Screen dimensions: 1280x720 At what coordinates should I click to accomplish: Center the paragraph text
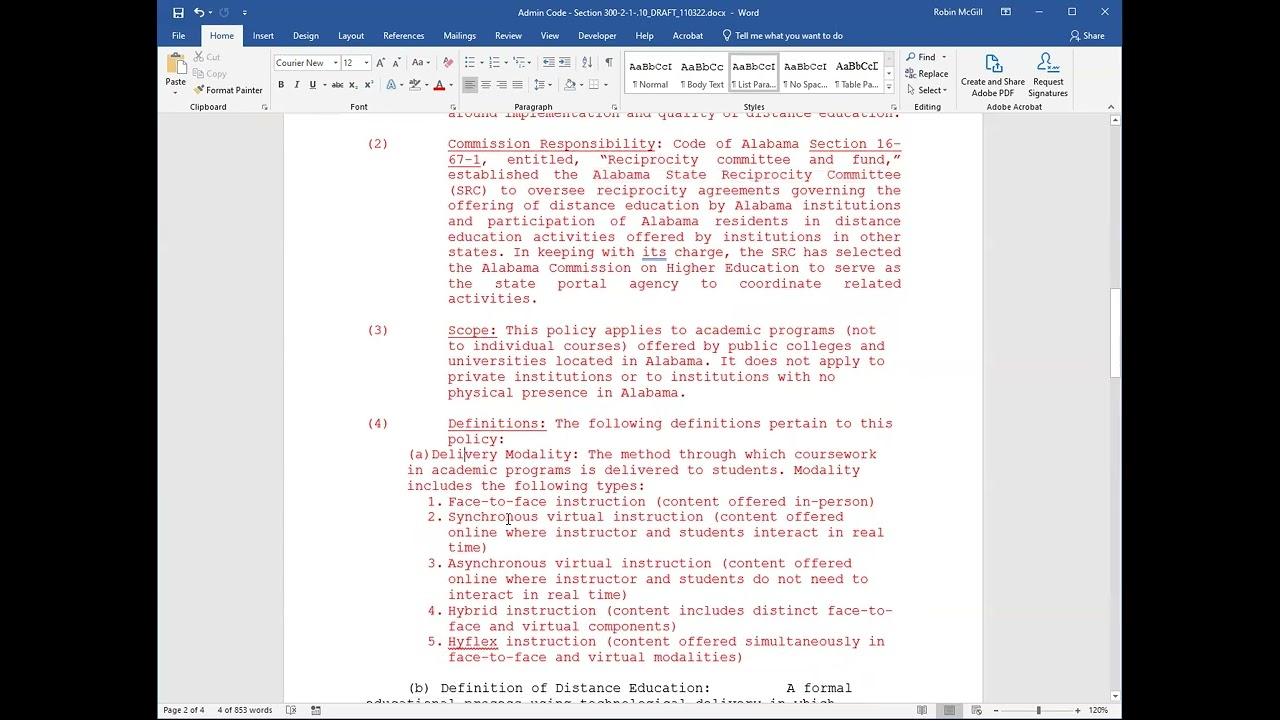pos(486,85)
